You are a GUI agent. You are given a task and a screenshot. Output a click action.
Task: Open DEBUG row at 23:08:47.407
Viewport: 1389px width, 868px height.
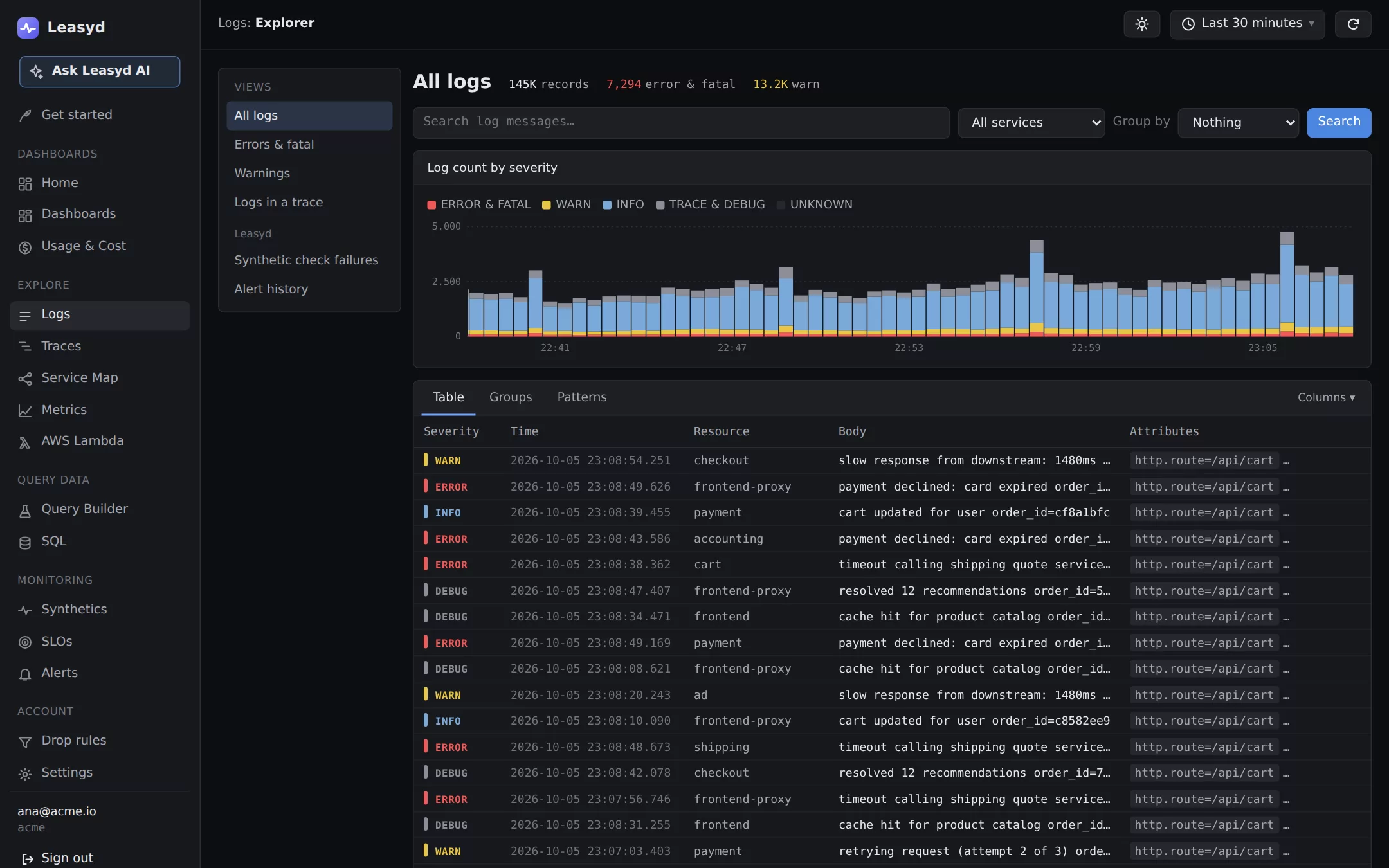pos(892,591)
